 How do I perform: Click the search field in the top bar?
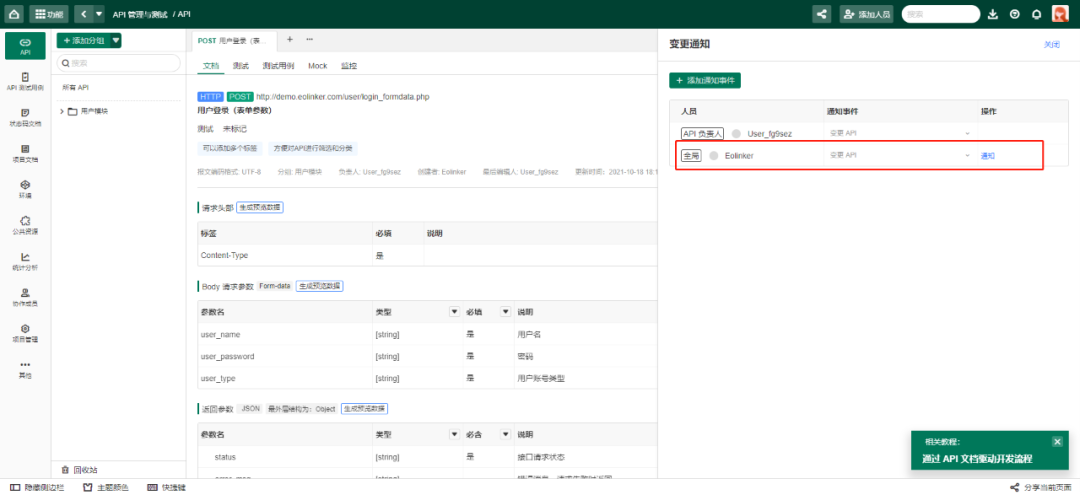(939, 14)
